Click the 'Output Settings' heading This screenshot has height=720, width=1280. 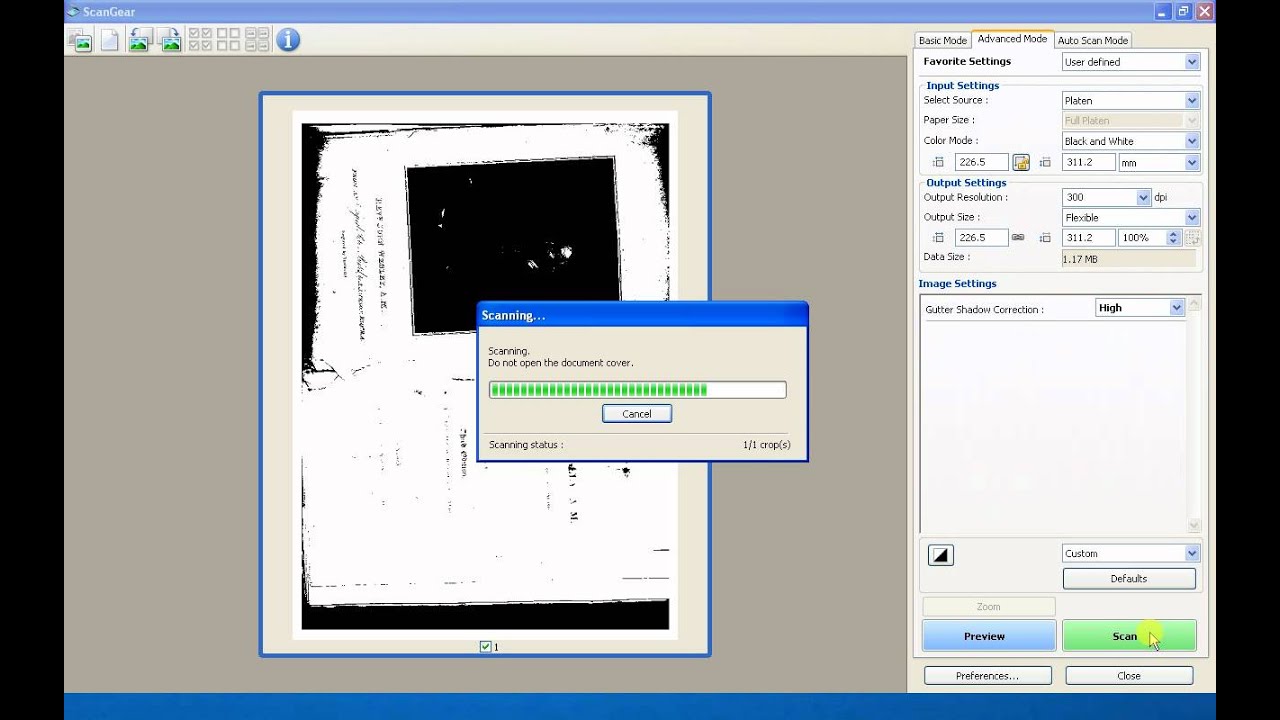point(966,183)
